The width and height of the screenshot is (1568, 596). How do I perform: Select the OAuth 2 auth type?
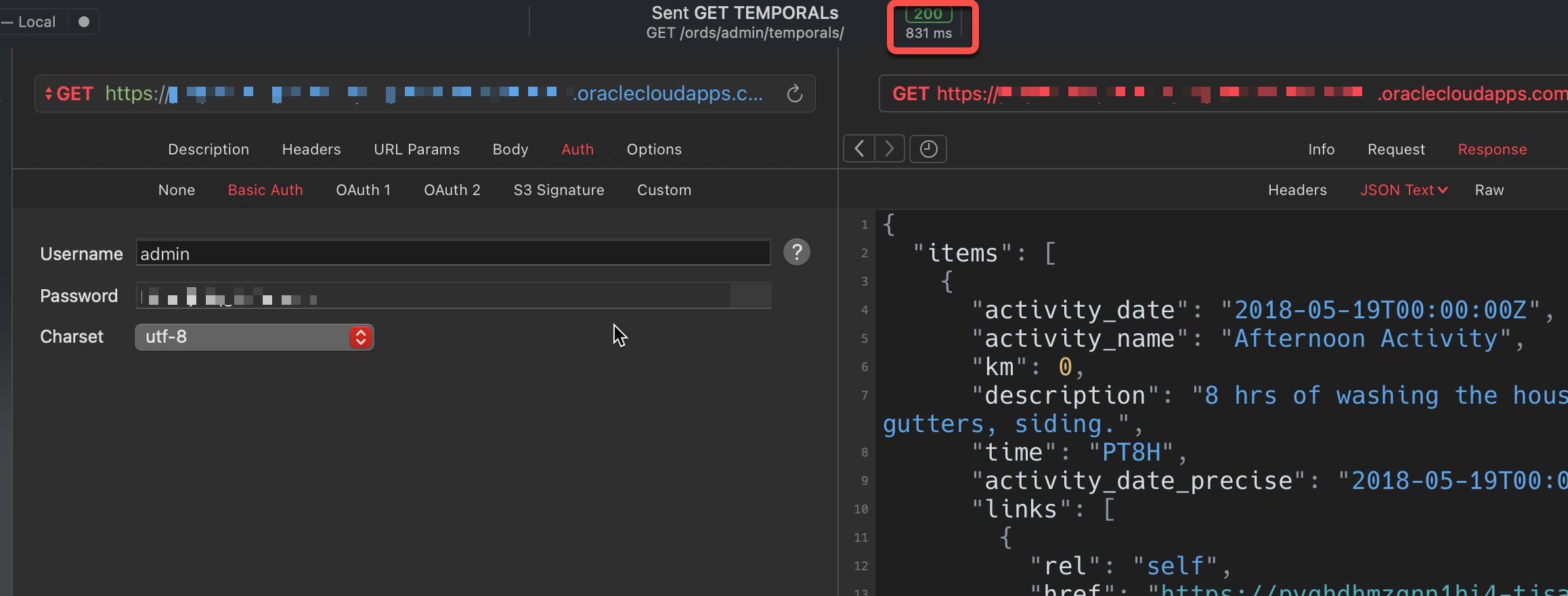(x=452, y=190)
